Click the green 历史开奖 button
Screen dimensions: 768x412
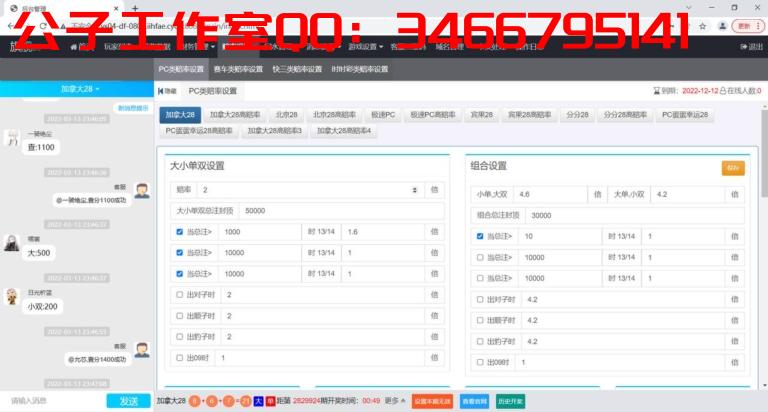coord(510,401)
